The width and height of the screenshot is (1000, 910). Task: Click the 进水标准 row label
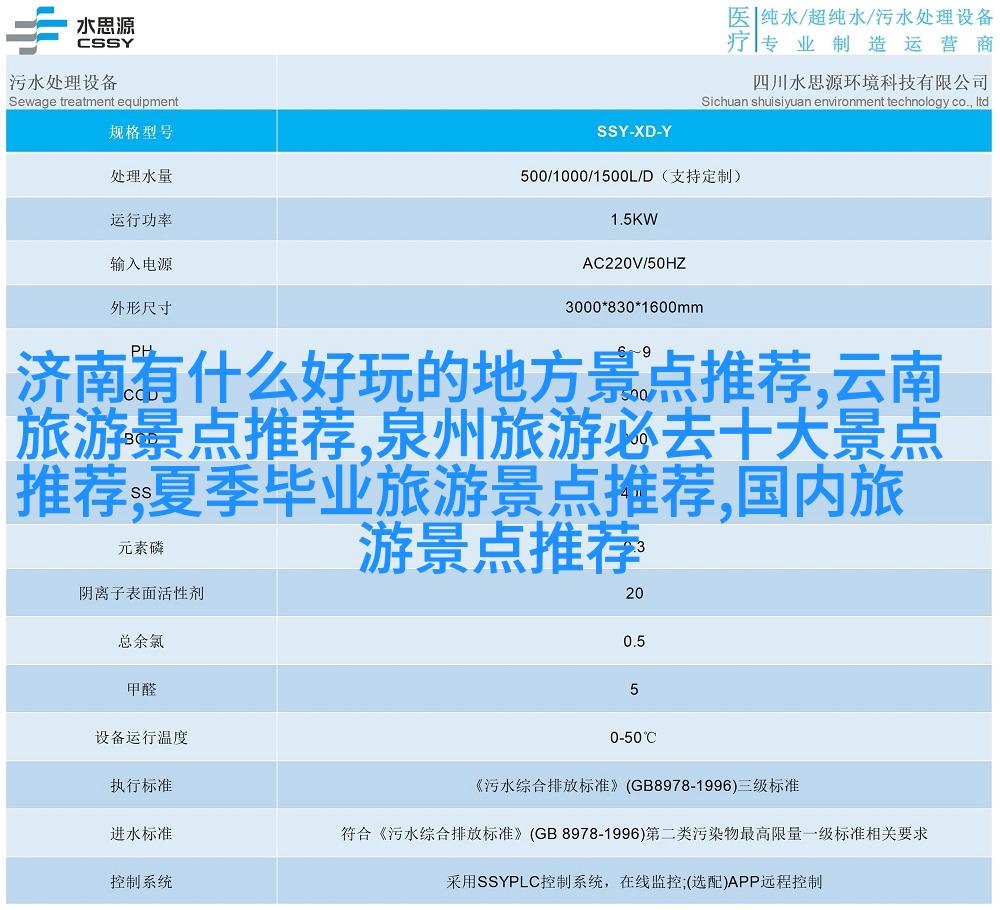tap(141, 833)
